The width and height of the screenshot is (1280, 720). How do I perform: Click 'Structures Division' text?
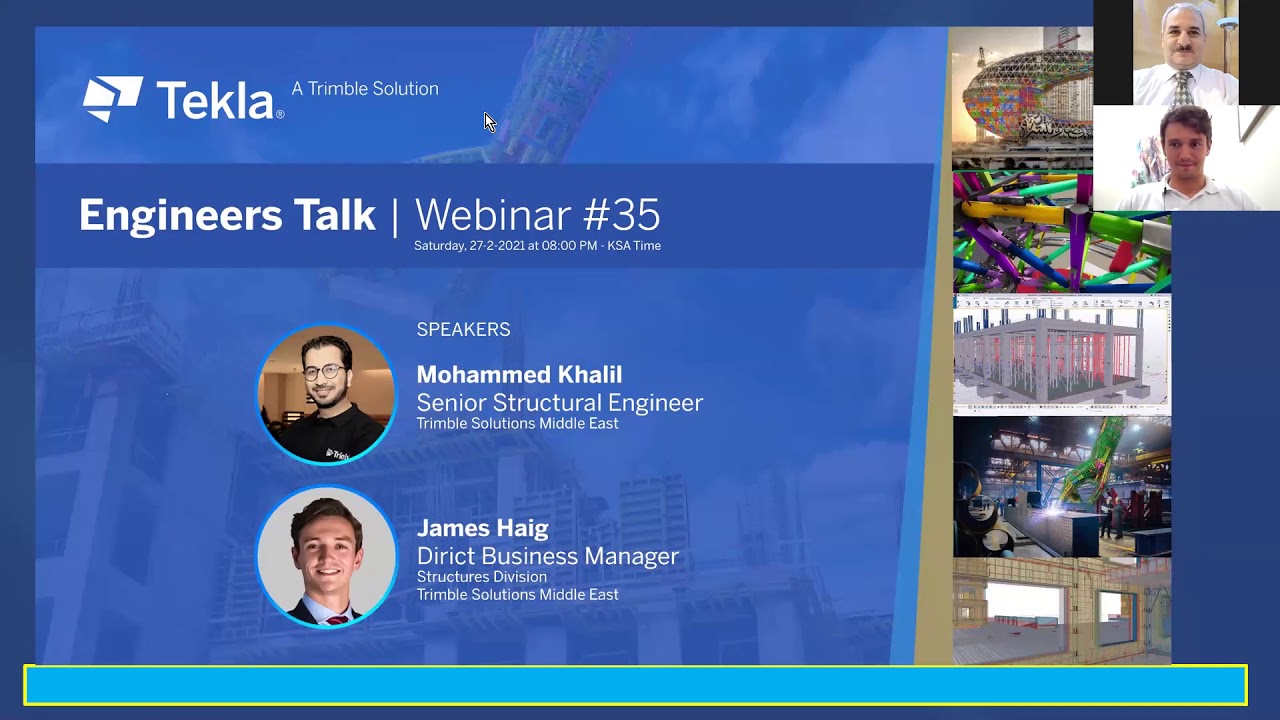pyautogui.click(x=481, y=577)
